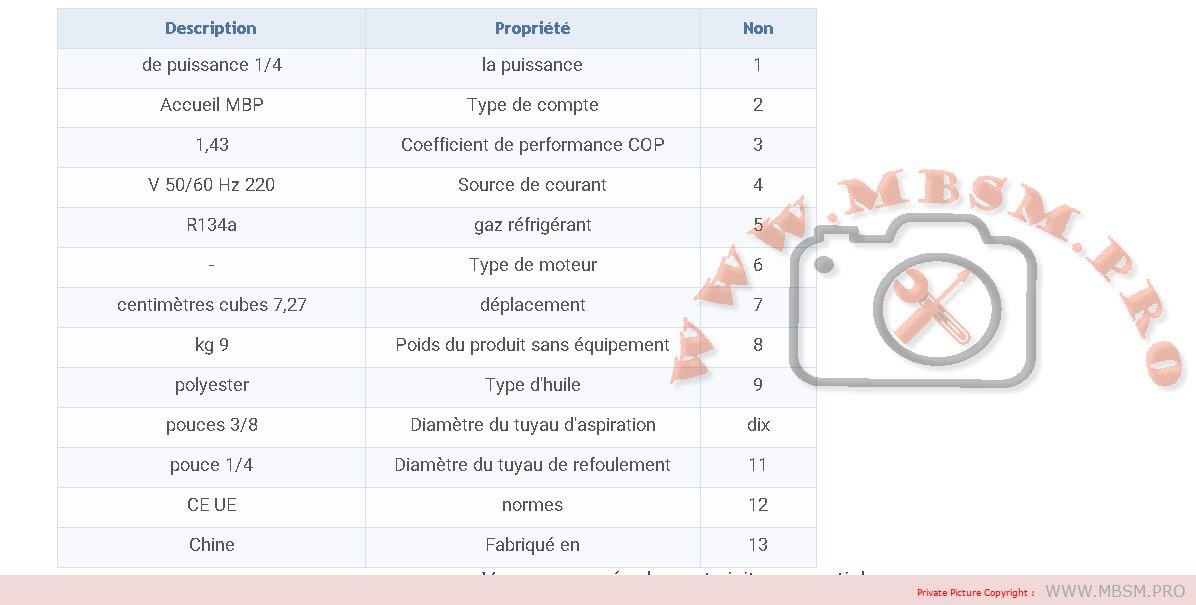Click the Private Picture Copyright label
The width and height of the screenshot is (1196, 605).
coord(975,592)
